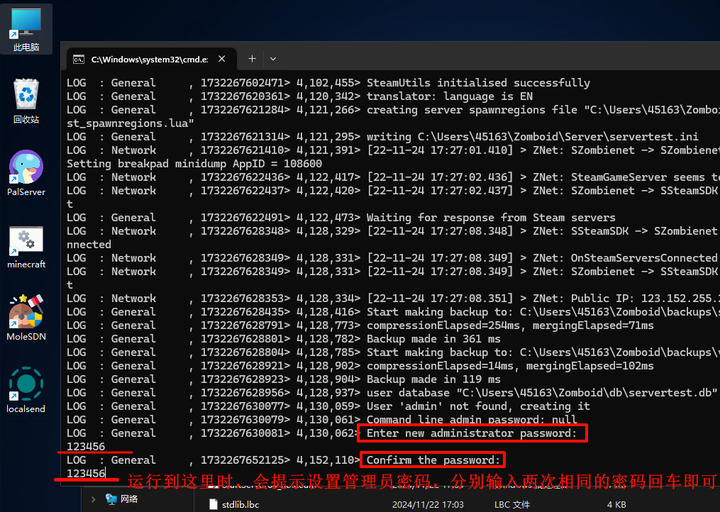The image size is (720, 512).
Task: Open the 回收站 recycle bin icon
Action: 26,101
